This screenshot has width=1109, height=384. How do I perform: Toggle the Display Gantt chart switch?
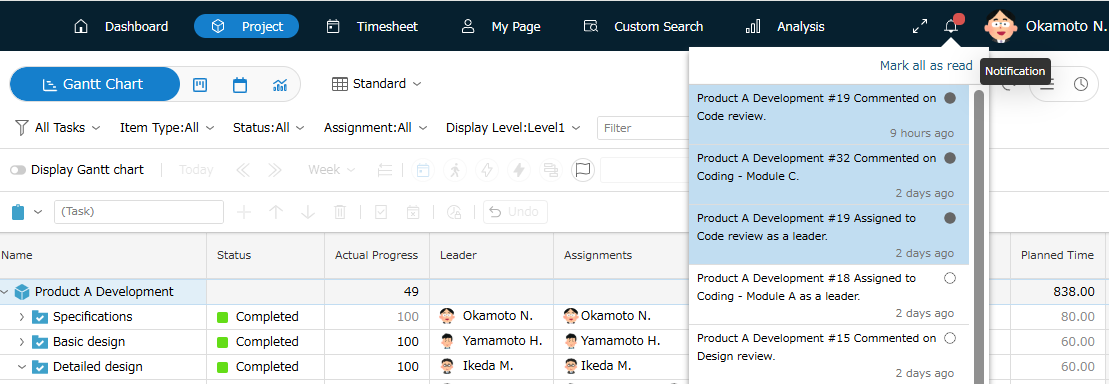tap(18, 170)
